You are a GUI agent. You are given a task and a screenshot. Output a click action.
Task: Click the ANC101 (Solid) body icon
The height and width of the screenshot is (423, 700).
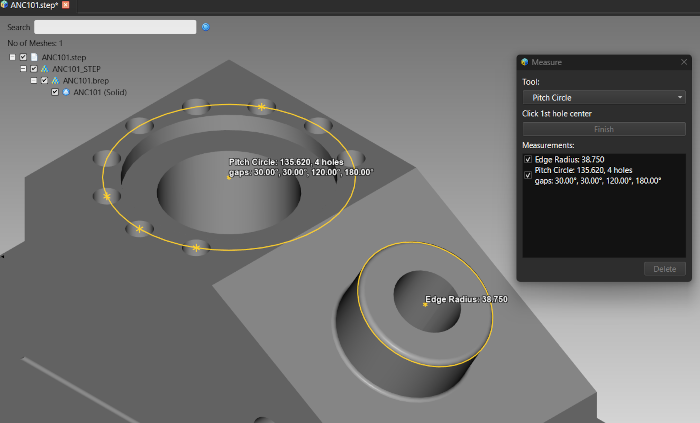pos(66,92)
